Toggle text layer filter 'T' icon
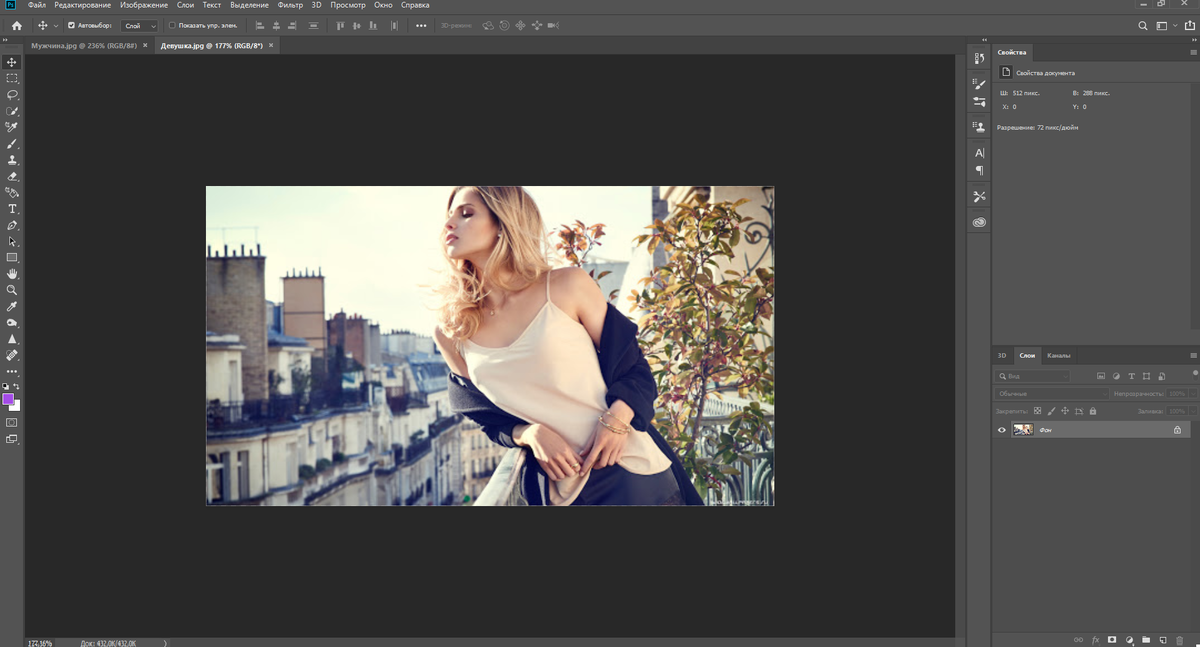 tap(1131, 376)
